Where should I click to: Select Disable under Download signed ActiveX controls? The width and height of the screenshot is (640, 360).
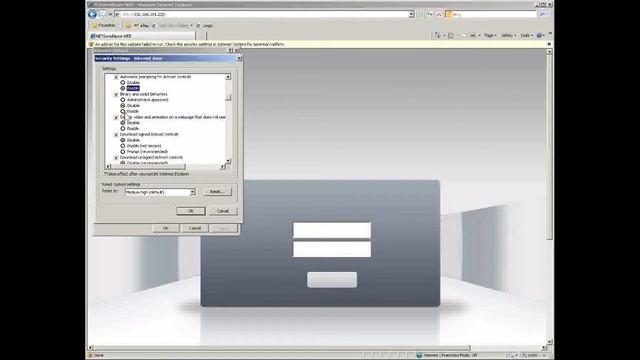pyautogui.click(x=122, y=140)
